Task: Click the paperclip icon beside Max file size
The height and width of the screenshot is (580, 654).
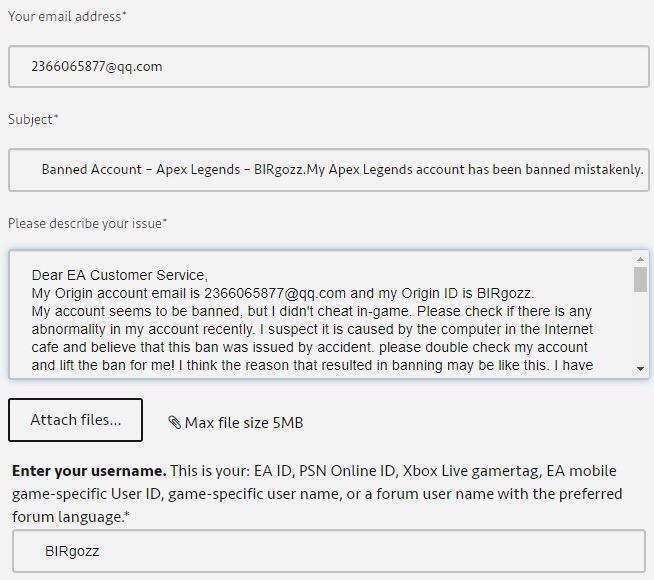Action: [174, 422]
